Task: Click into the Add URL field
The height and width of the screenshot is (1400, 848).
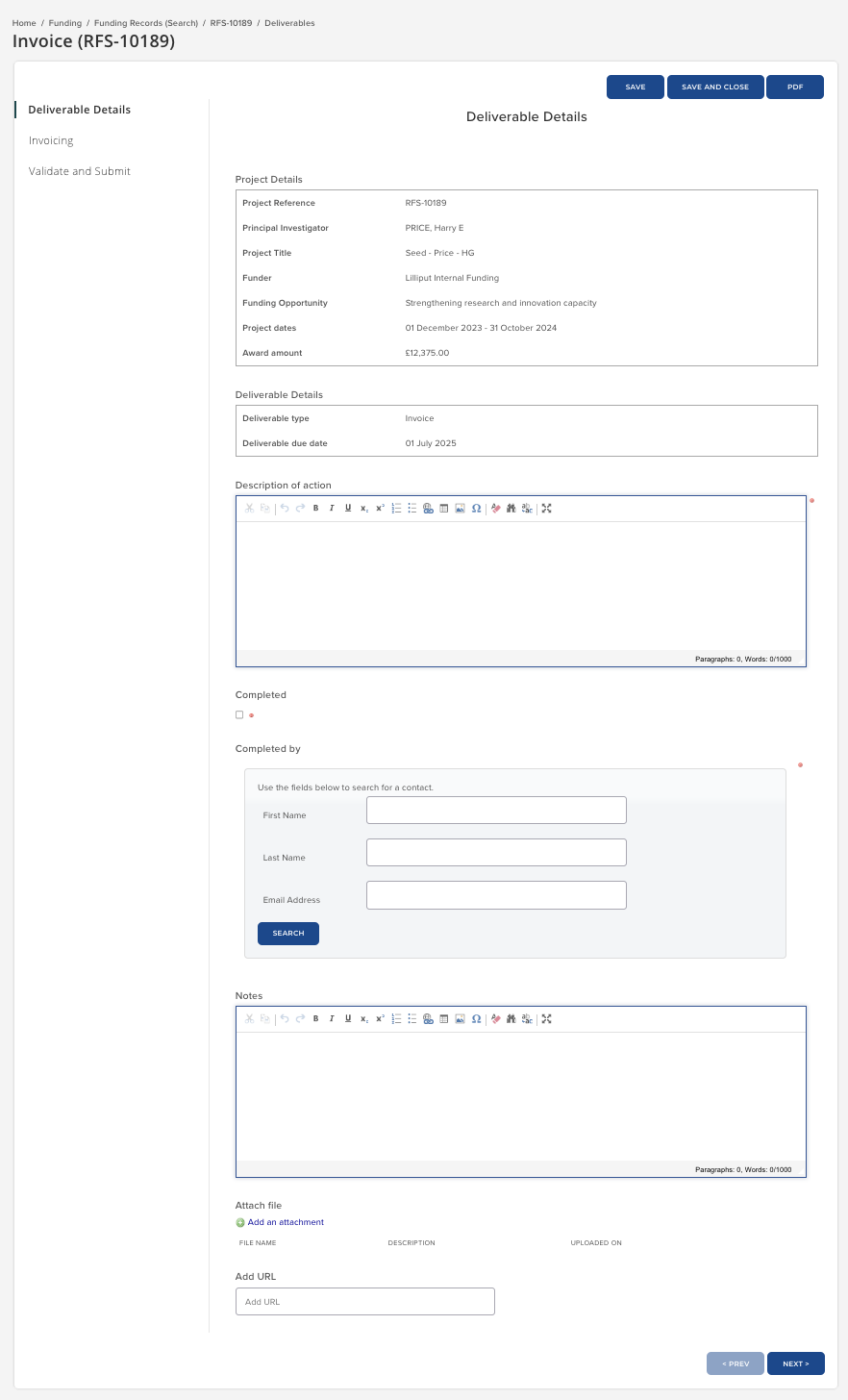Action: (x=365, y=1302)
